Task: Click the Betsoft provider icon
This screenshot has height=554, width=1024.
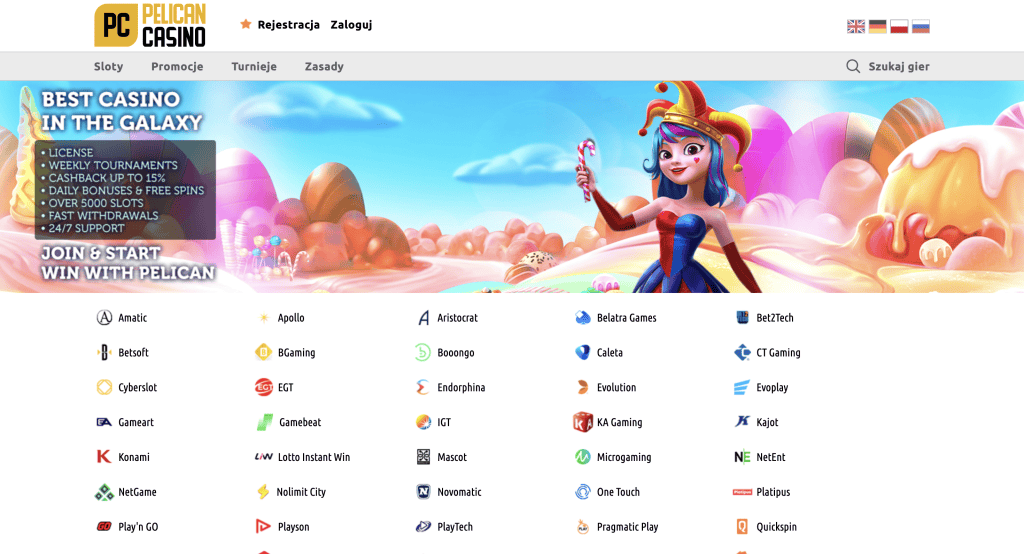Action: [x=104, y=352]
